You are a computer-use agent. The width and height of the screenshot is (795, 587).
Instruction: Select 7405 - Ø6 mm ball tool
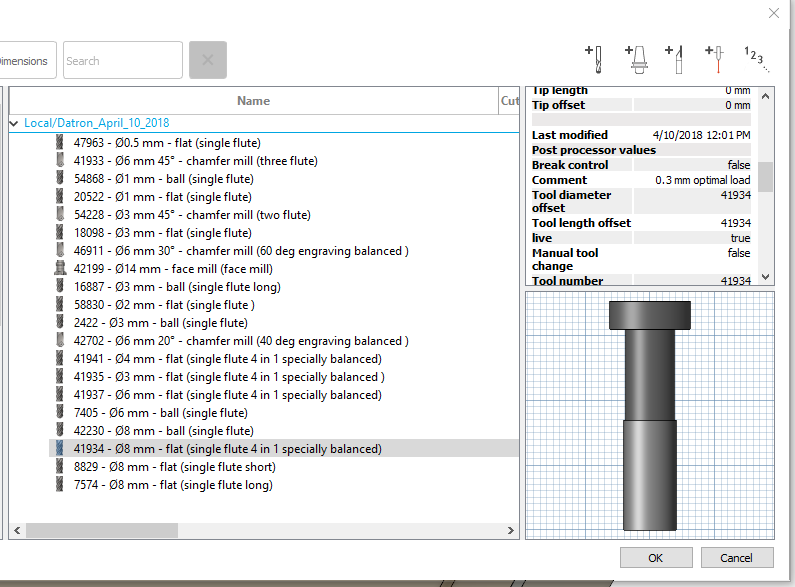point(161,413)
